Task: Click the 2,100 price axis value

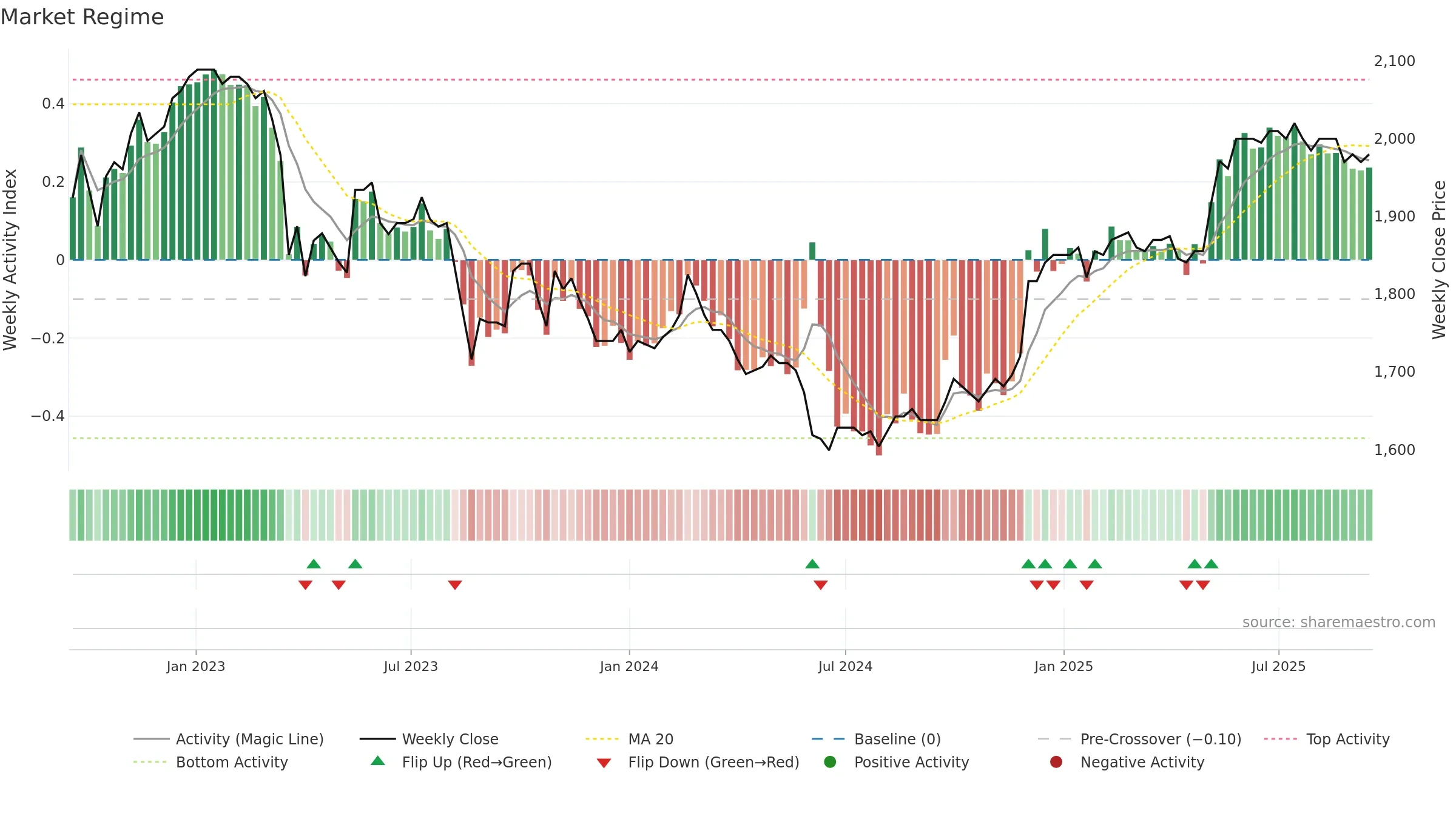Action: click(1395, 61)
